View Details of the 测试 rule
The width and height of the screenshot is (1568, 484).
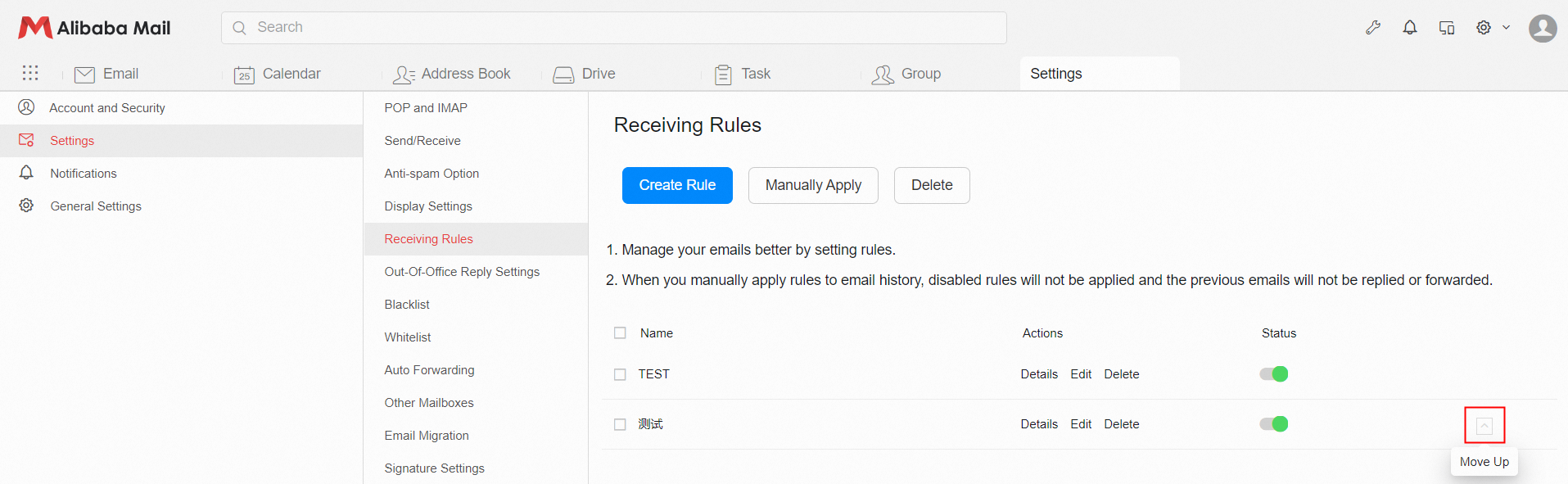point(1039,424)
